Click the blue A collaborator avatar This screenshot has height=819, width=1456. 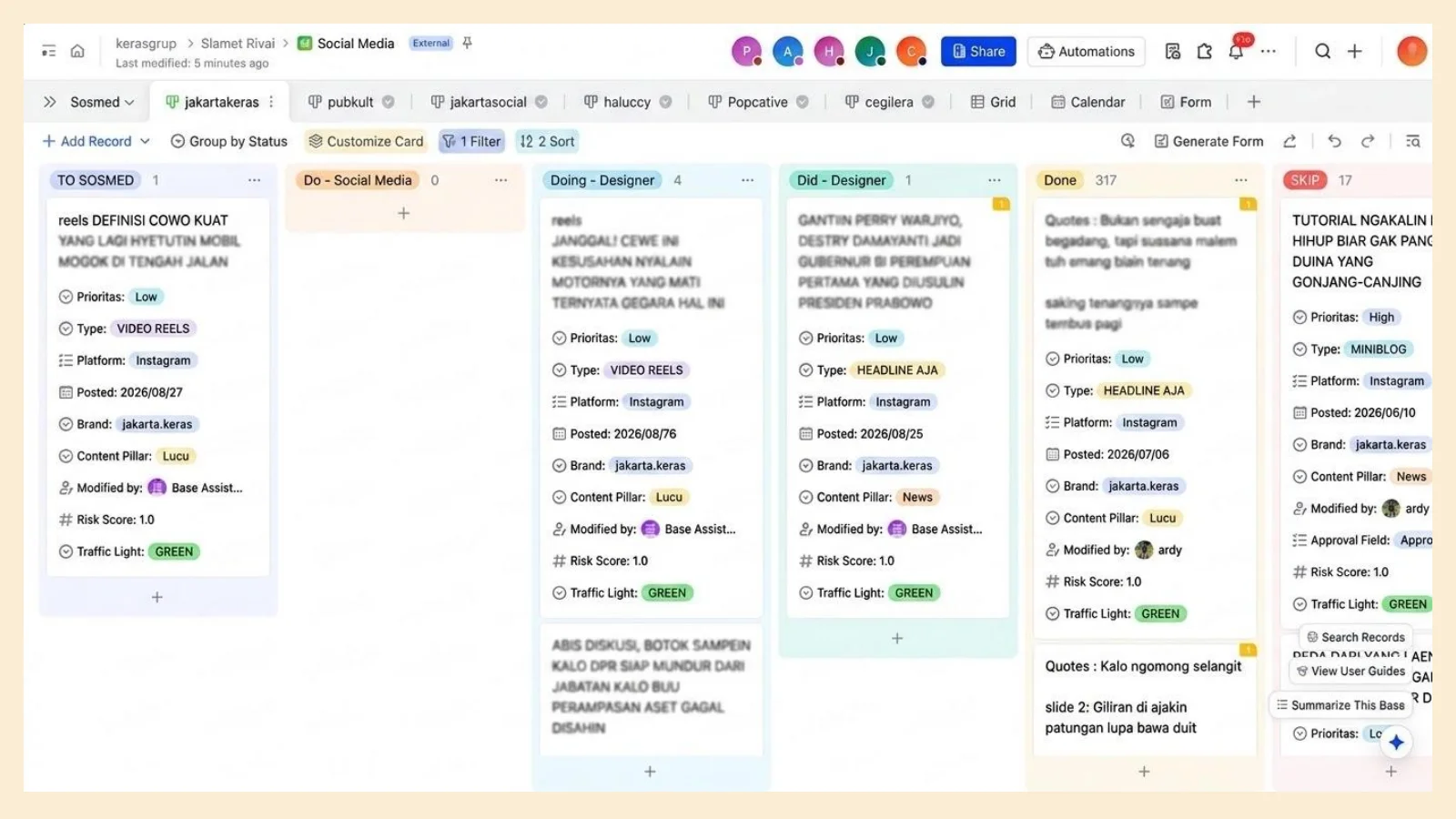coord(788,51)
